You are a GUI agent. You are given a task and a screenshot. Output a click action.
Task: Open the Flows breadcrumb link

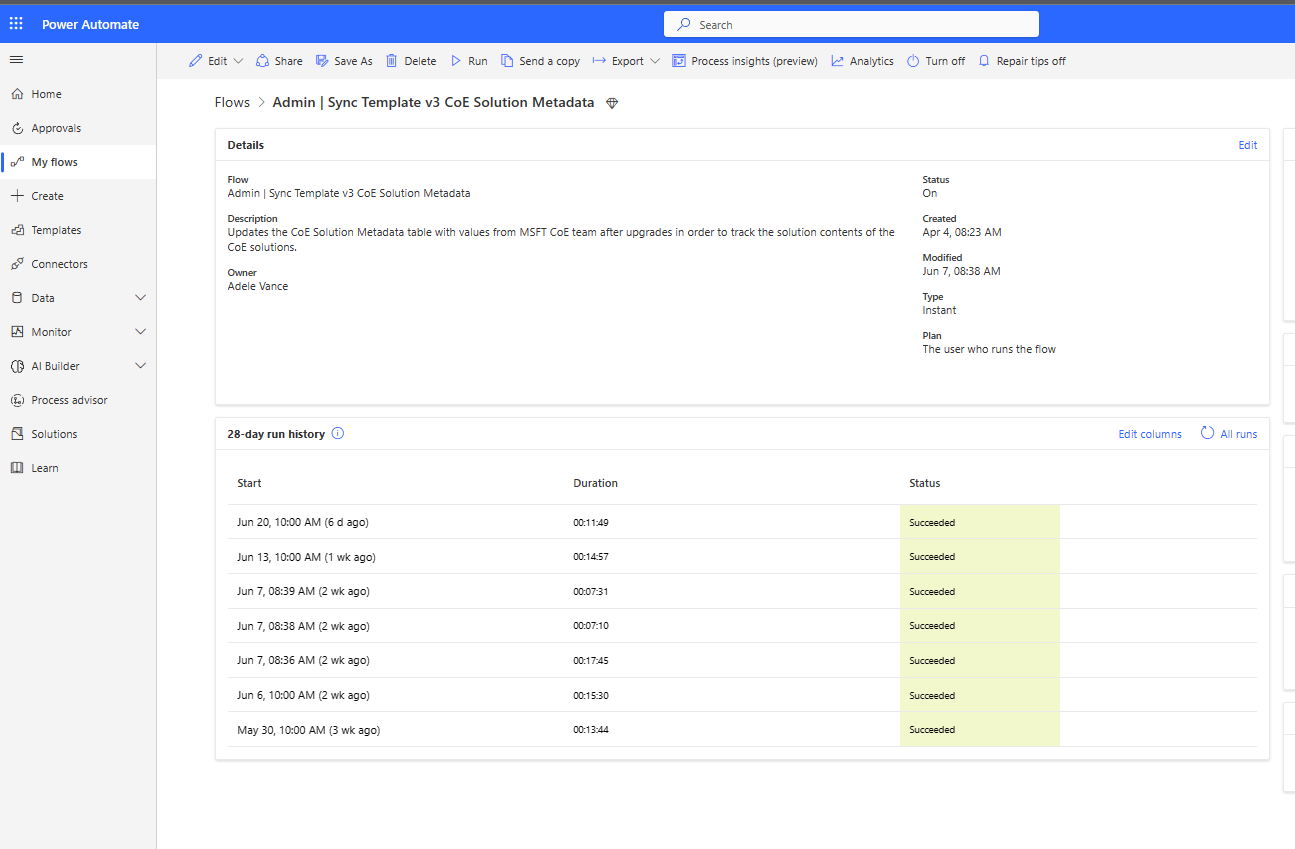tap(232, 101)
